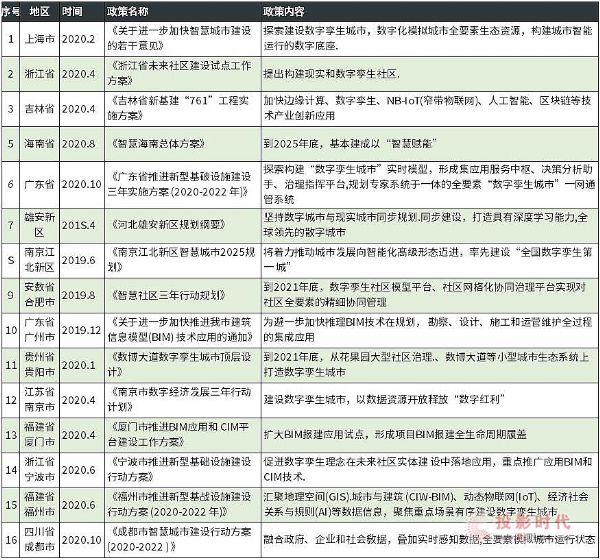The height and width of the screenshot is (560, 600).
Task: Select the cell 广东省 in row 6
Action: pyautogui.click(x=39, y=184)
